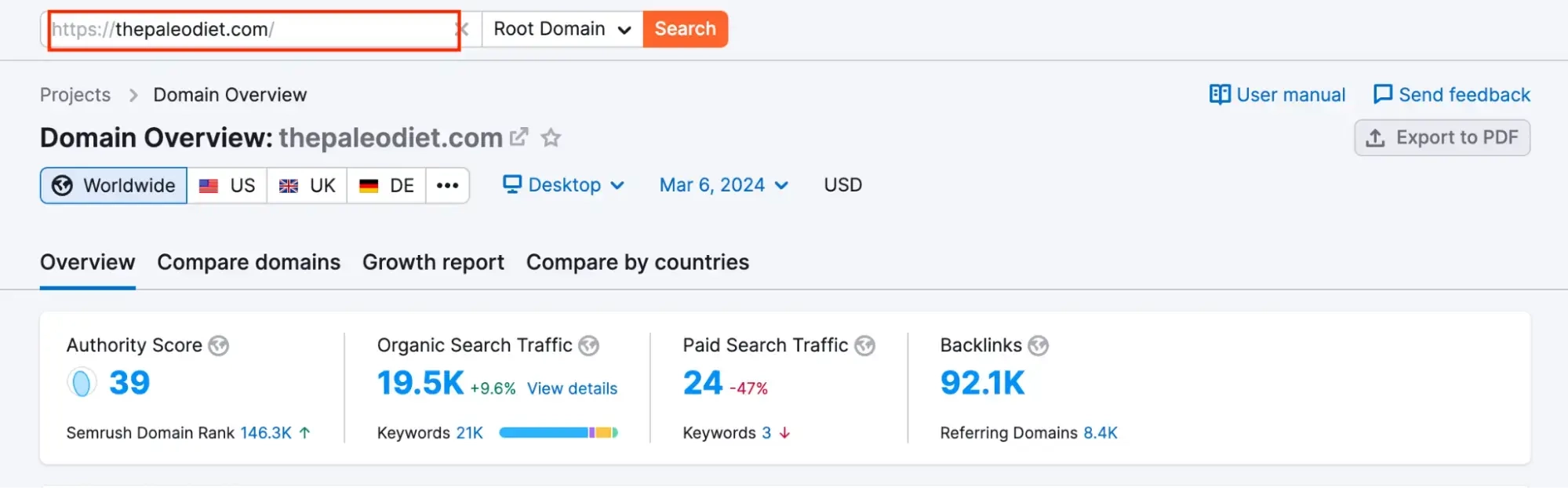Click globe icon next to Organic Search Traffic
Screen dimensions: 1568x488
point(588,346)
